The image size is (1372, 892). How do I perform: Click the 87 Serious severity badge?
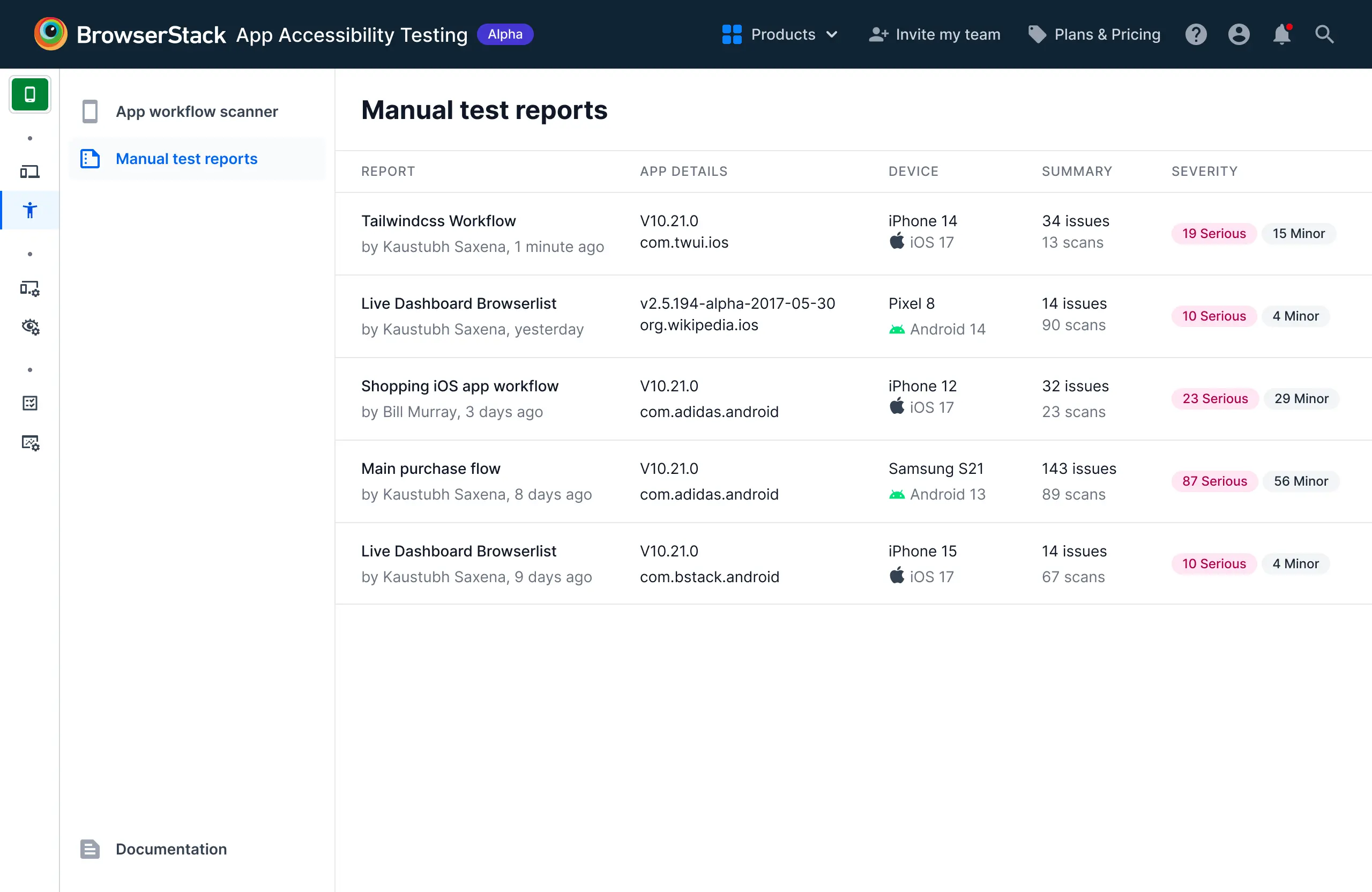tap(1214, 481)
